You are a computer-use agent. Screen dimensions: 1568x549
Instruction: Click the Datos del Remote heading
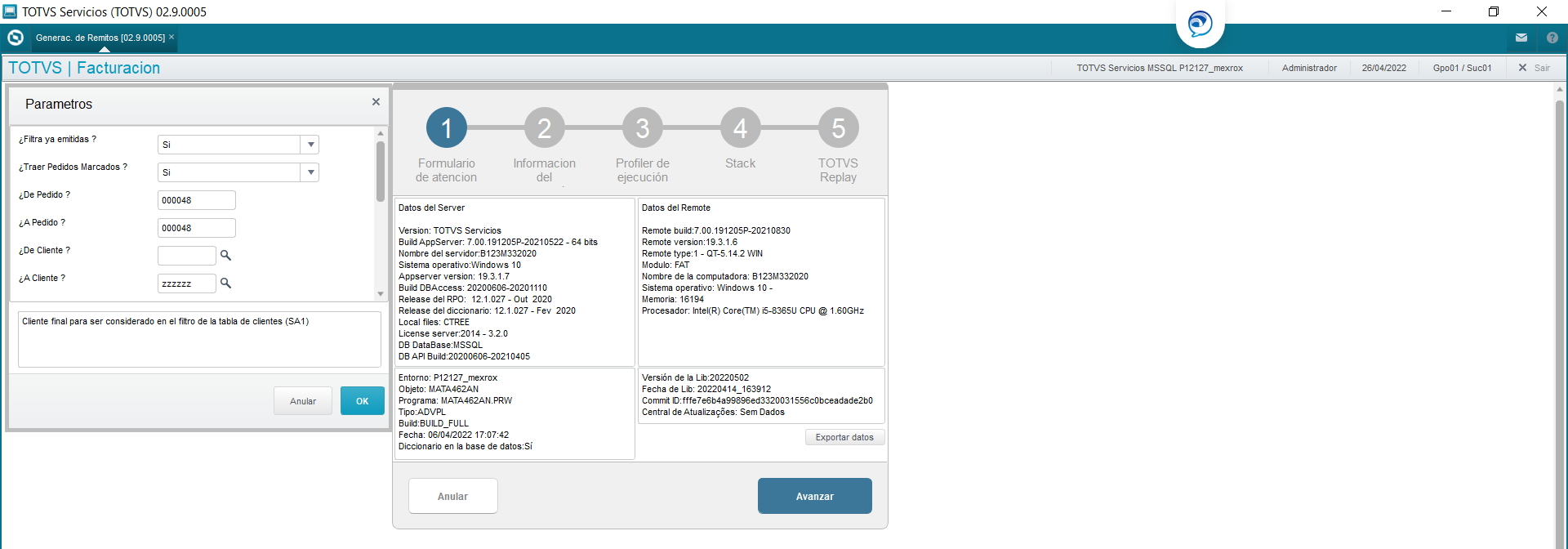pyautogui.click(x=676, y=208)
